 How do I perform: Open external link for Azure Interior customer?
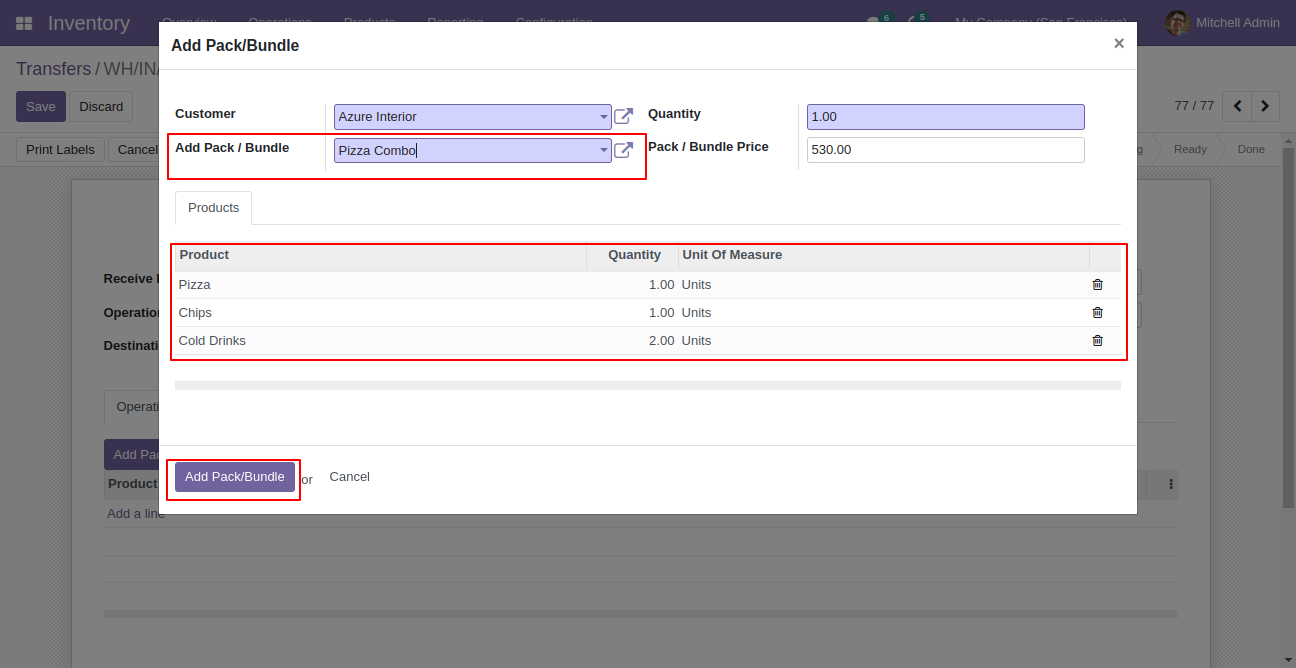(623, 117)
